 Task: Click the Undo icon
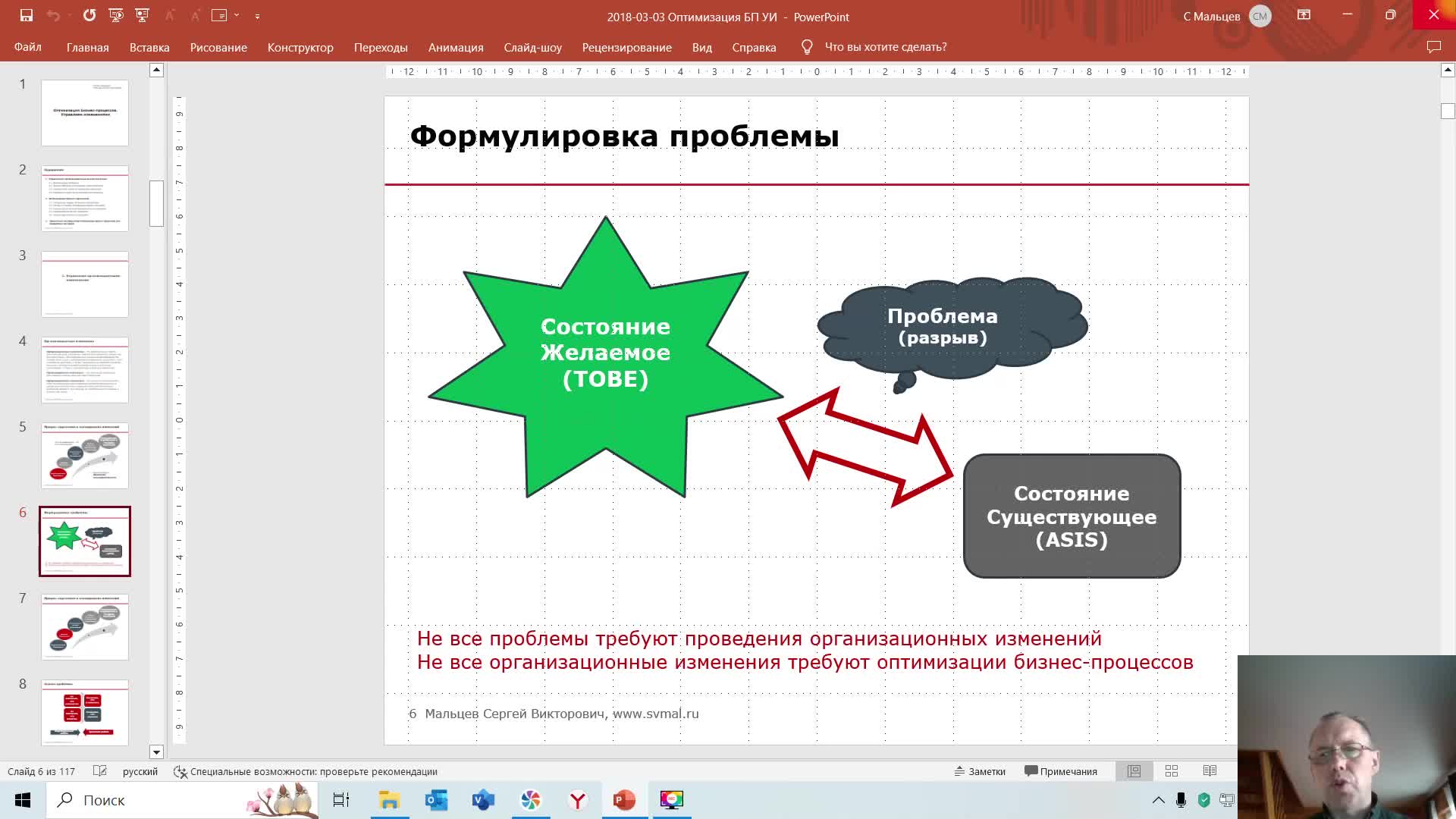point(51,15)
